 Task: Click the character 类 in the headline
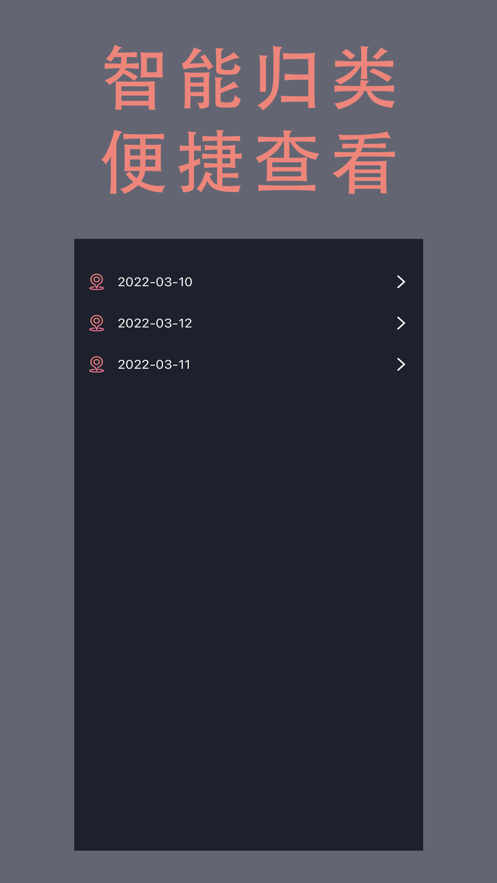coord(365,78)
